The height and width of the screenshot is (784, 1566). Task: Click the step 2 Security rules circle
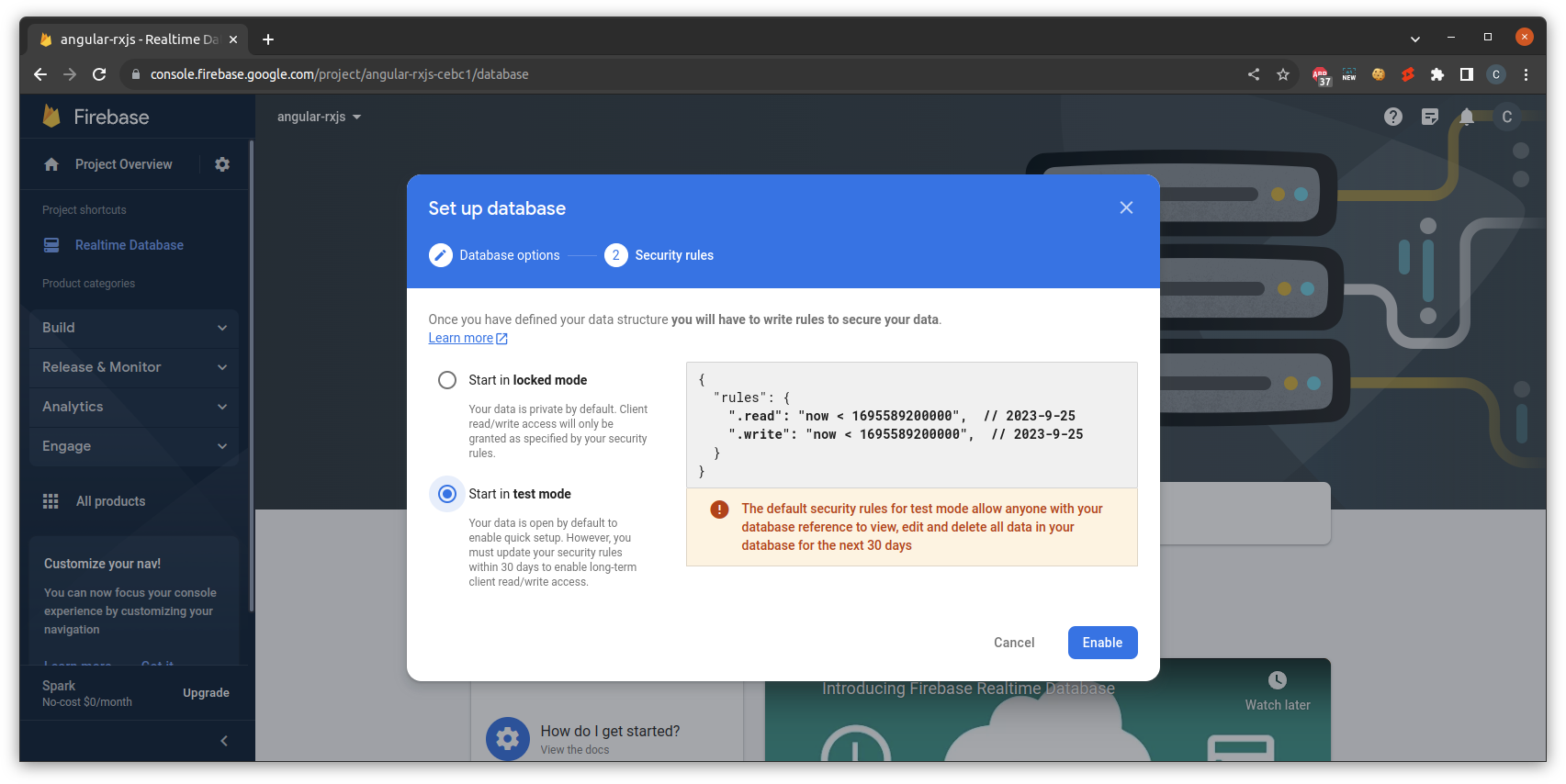coord(615,255)
